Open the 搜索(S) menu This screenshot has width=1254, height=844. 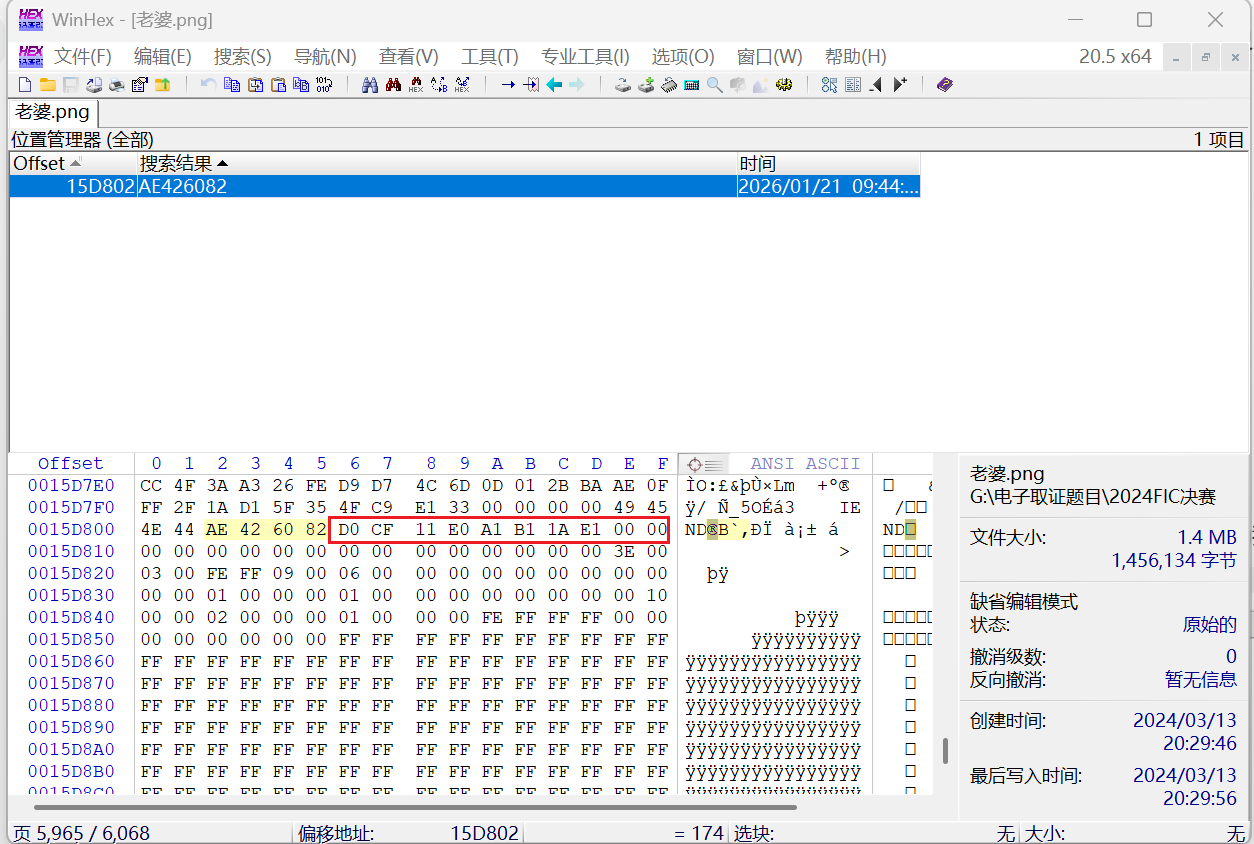[242, 56]
